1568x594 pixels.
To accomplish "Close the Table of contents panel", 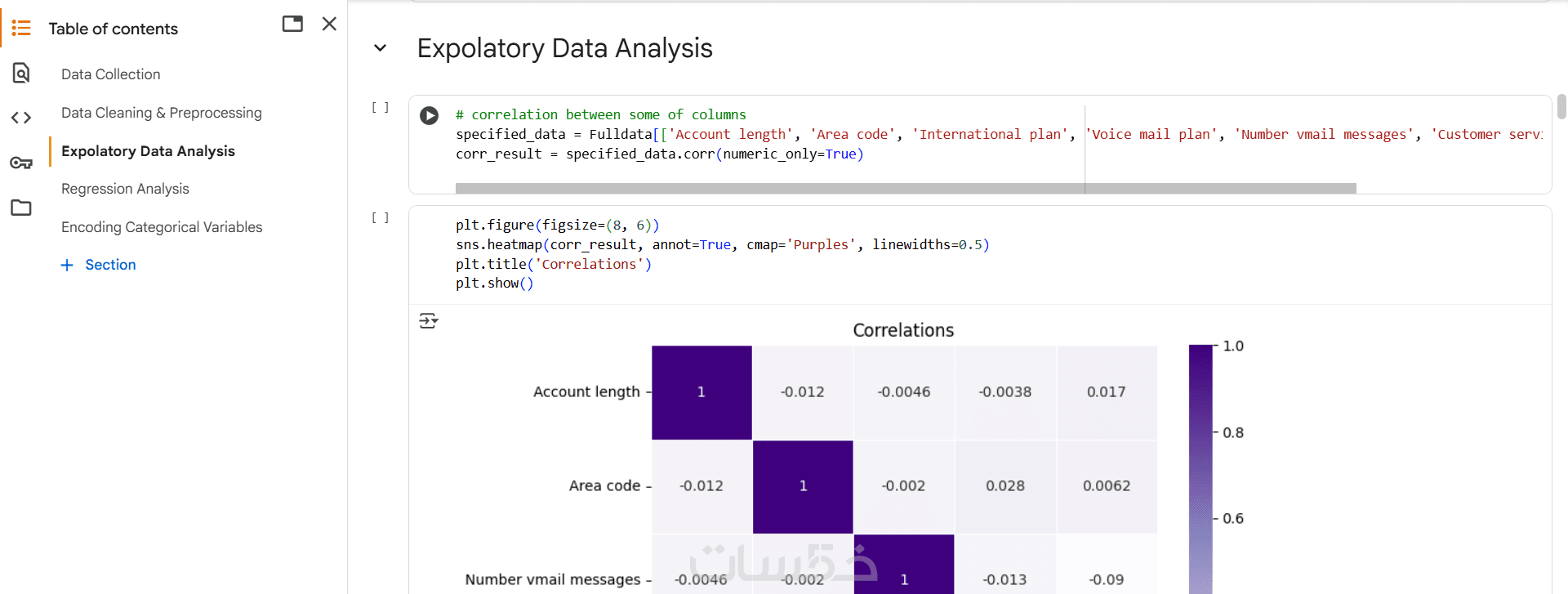I will click(329, 24).
